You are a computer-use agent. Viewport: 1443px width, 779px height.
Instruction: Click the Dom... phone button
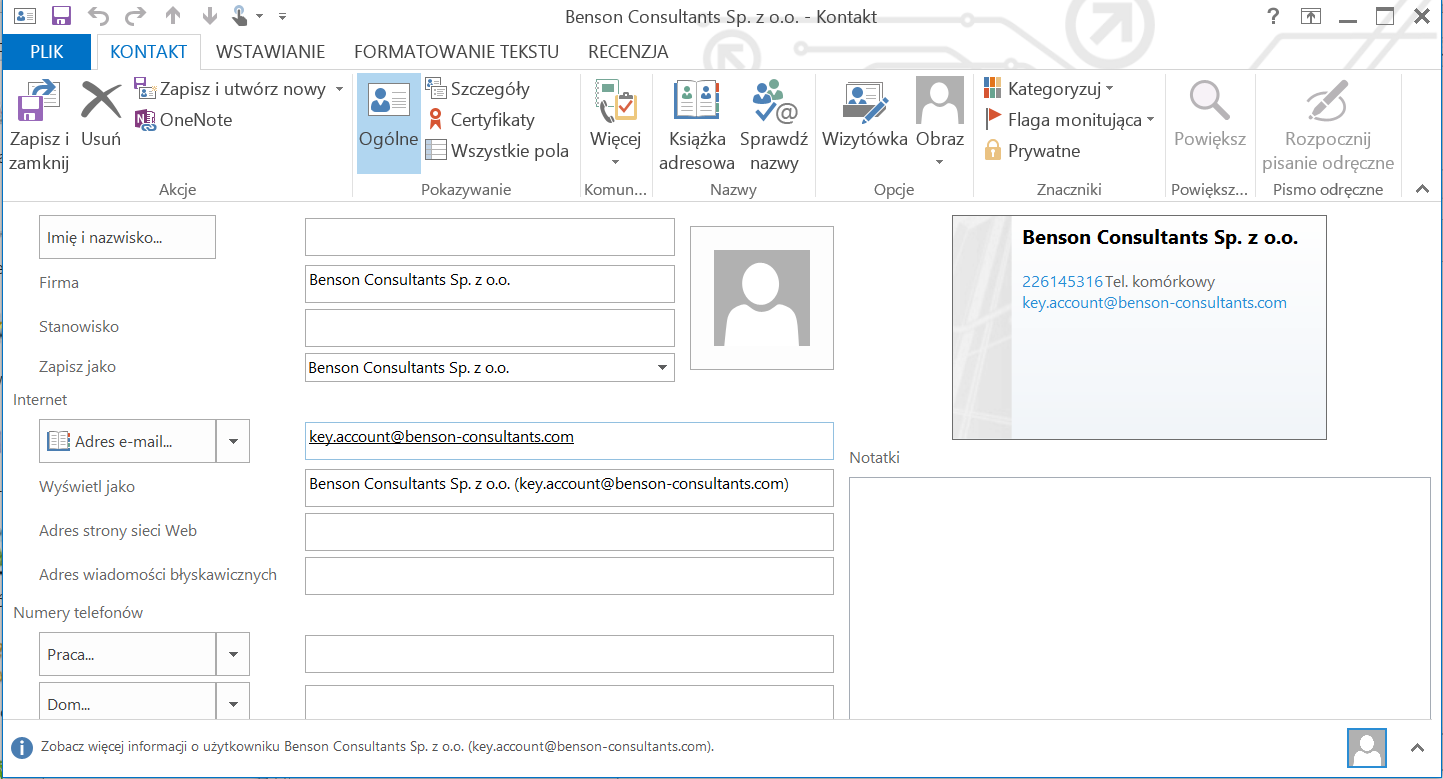tap(127, 701)
